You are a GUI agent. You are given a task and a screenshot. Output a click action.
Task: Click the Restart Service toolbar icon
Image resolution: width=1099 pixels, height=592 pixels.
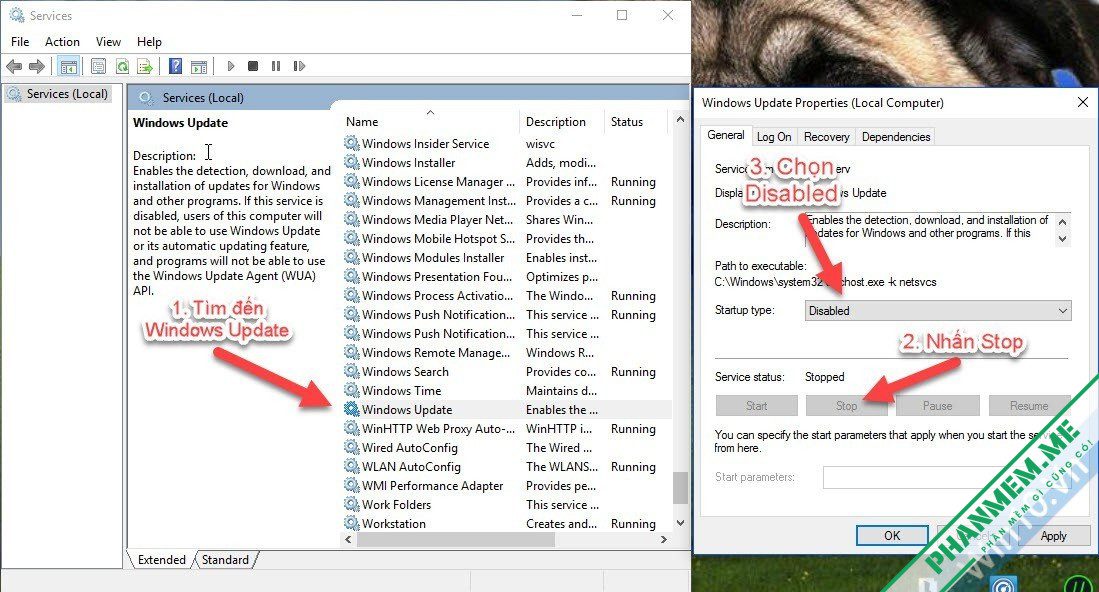299,66
